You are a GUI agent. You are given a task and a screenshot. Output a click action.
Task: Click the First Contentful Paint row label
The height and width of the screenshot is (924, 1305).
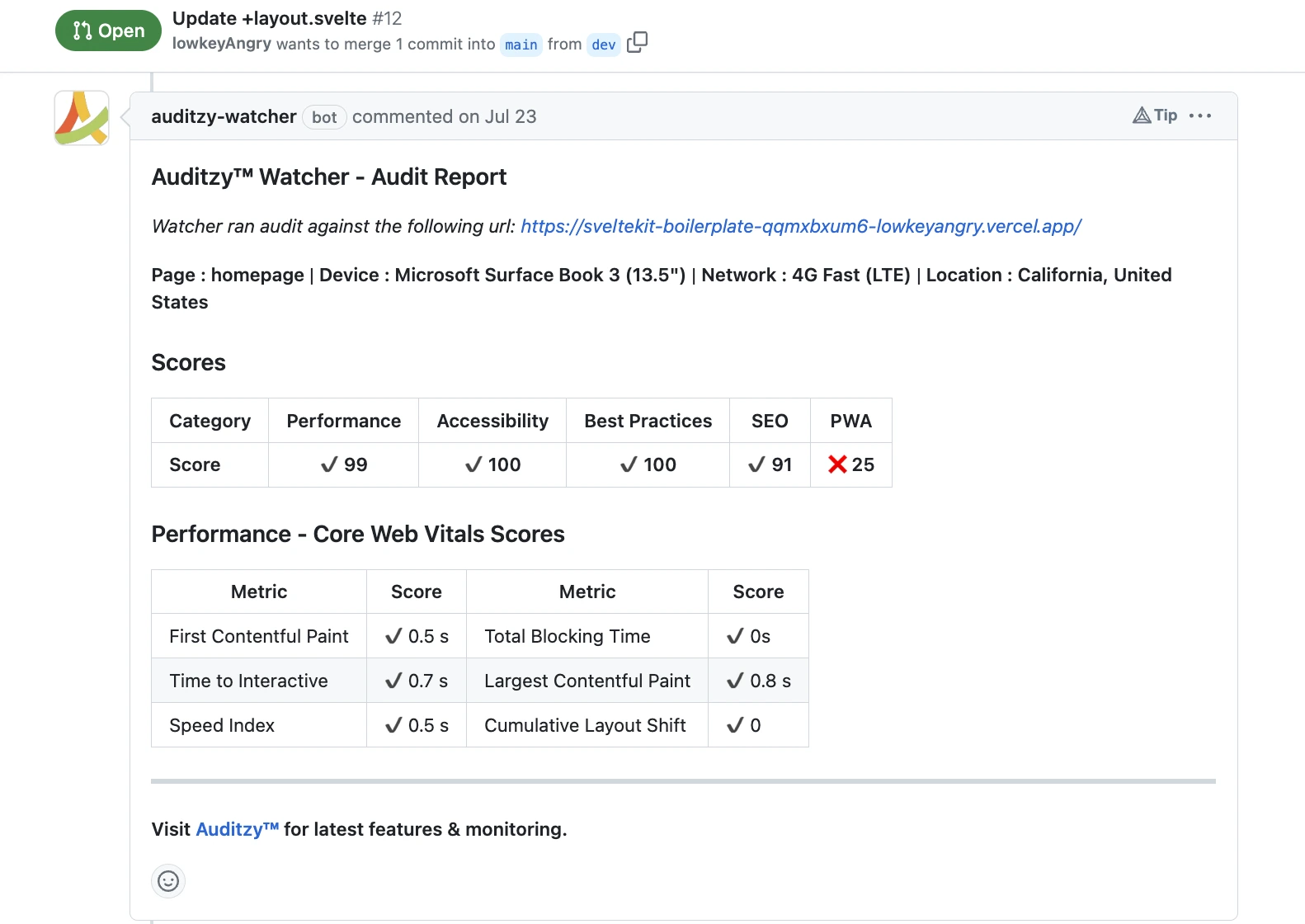tap(259, 636)
